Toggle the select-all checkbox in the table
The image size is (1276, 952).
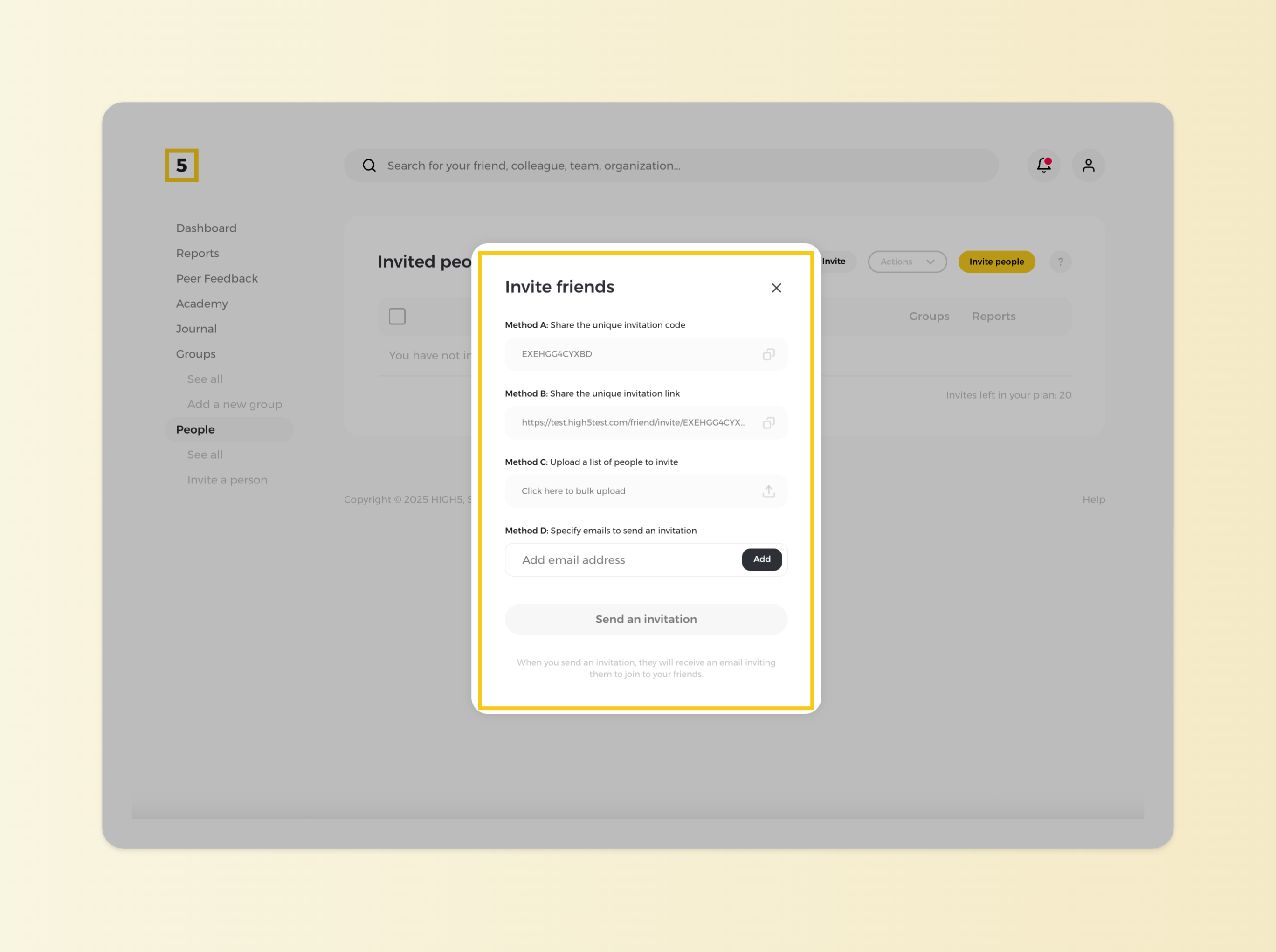click(x=397, y=316)
